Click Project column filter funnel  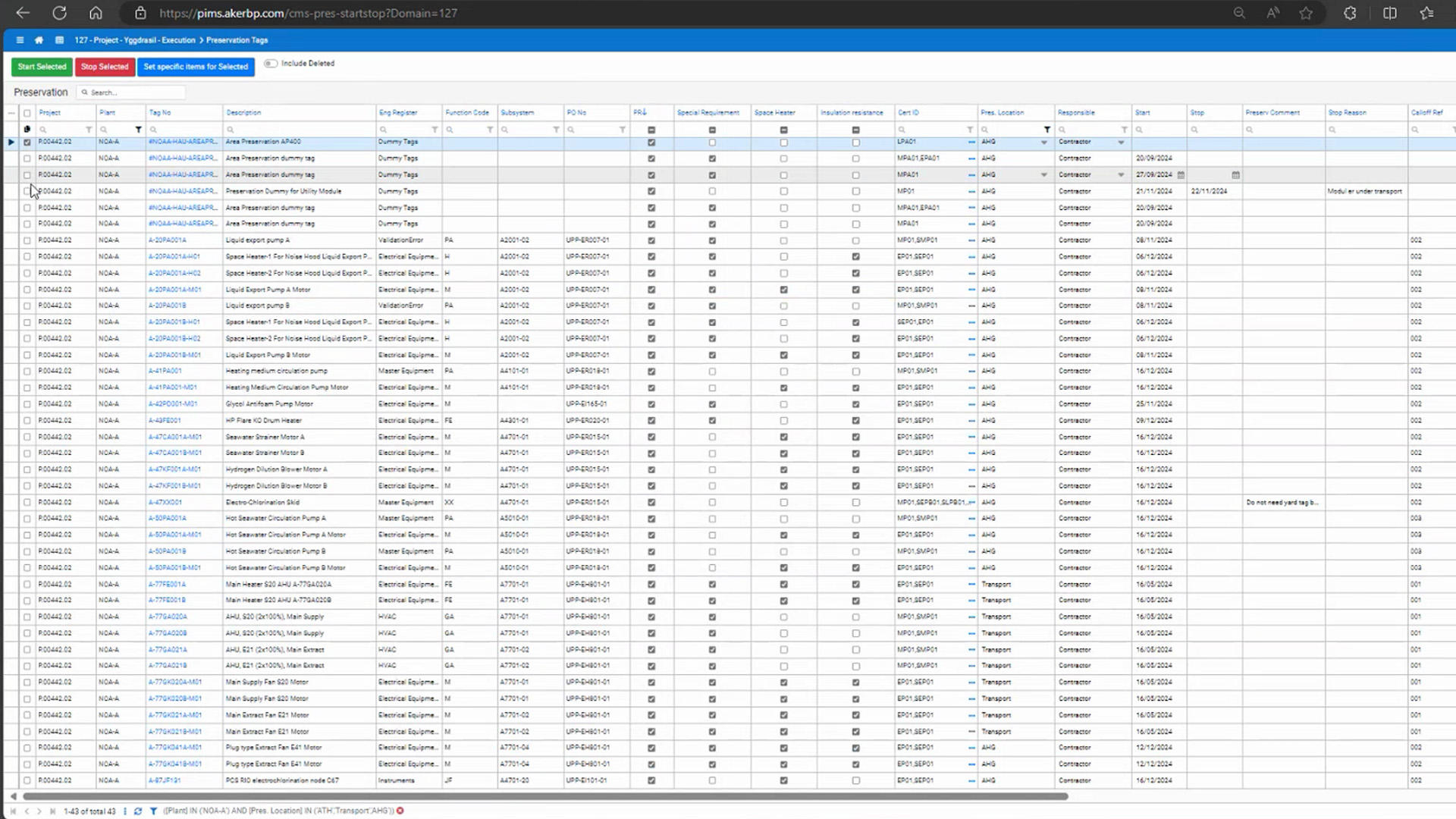pos(89,130)
